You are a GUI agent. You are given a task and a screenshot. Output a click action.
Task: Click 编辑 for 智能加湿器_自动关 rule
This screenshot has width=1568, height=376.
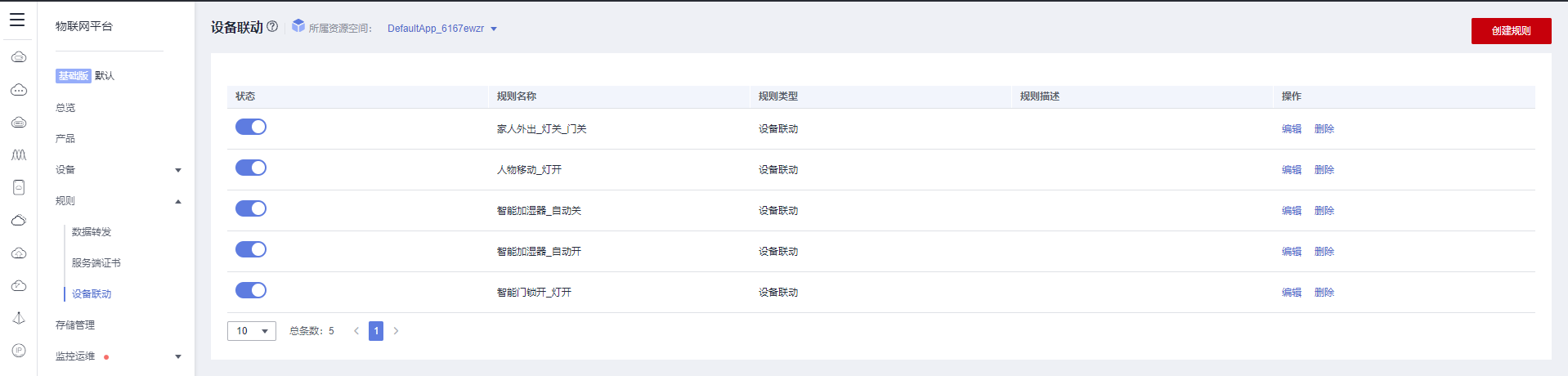pos(1292,211)
